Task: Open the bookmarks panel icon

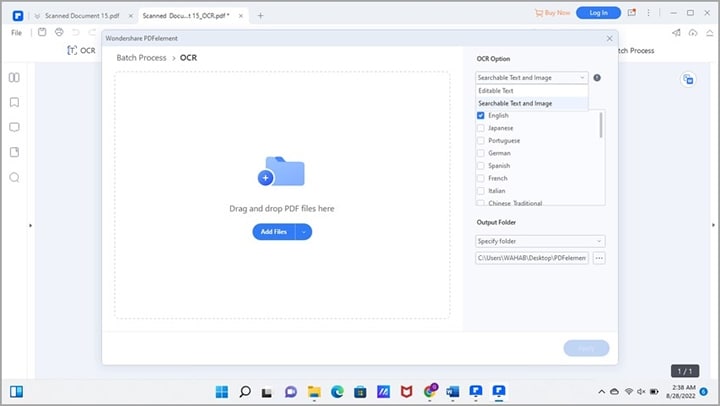Action: pos(14,102)
